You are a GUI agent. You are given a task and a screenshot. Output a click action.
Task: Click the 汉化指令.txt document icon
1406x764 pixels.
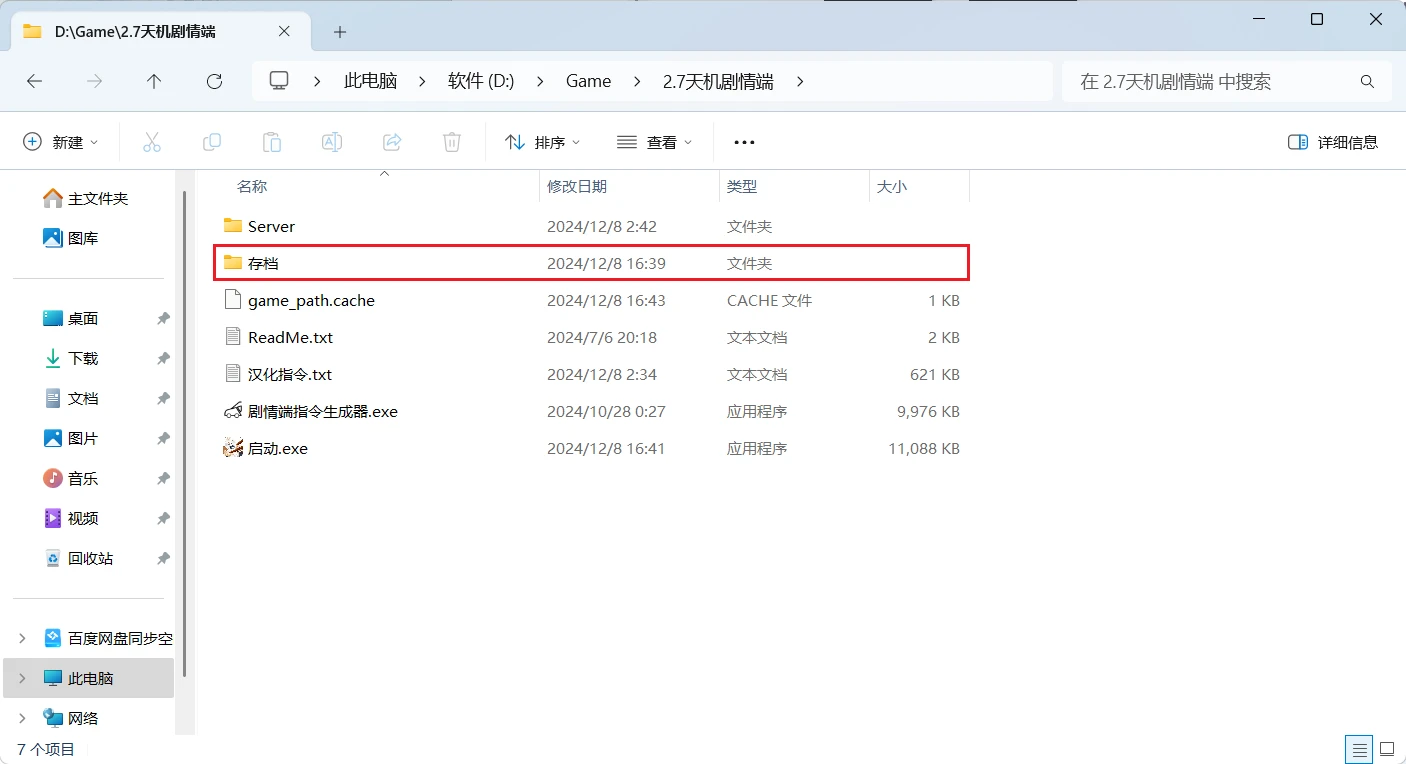[233, 374]
